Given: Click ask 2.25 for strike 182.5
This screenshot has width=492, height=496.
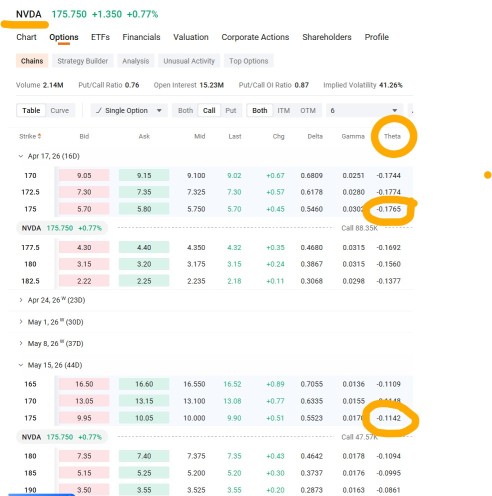Looking at the screenshot, I should (x=144, y=281).
